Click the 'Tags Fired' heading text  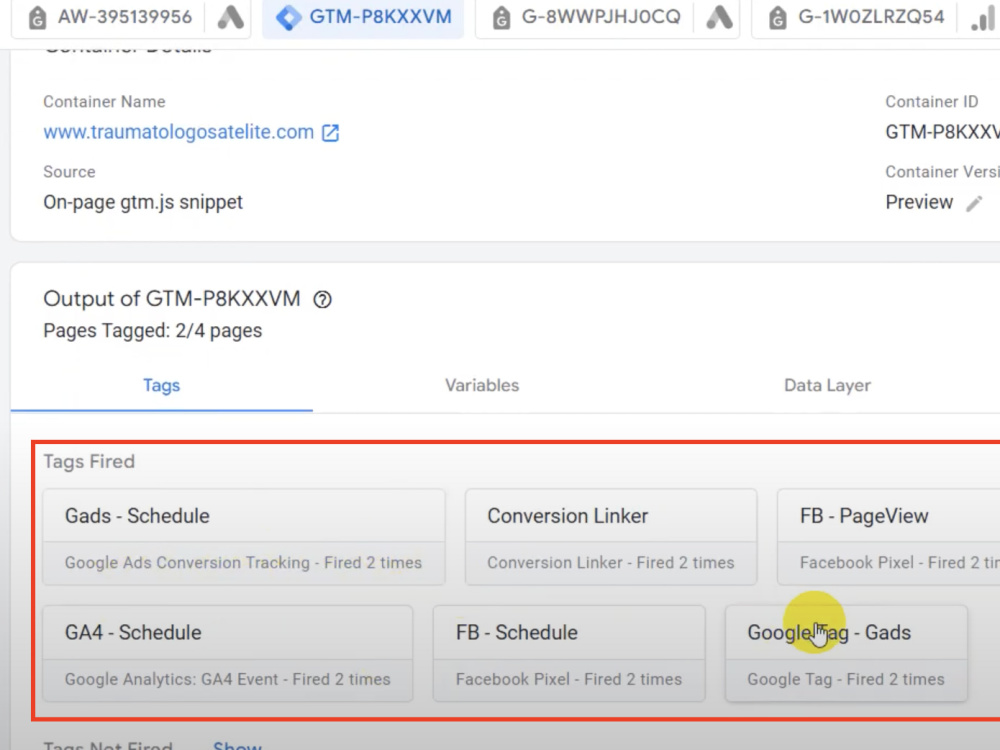89,461
